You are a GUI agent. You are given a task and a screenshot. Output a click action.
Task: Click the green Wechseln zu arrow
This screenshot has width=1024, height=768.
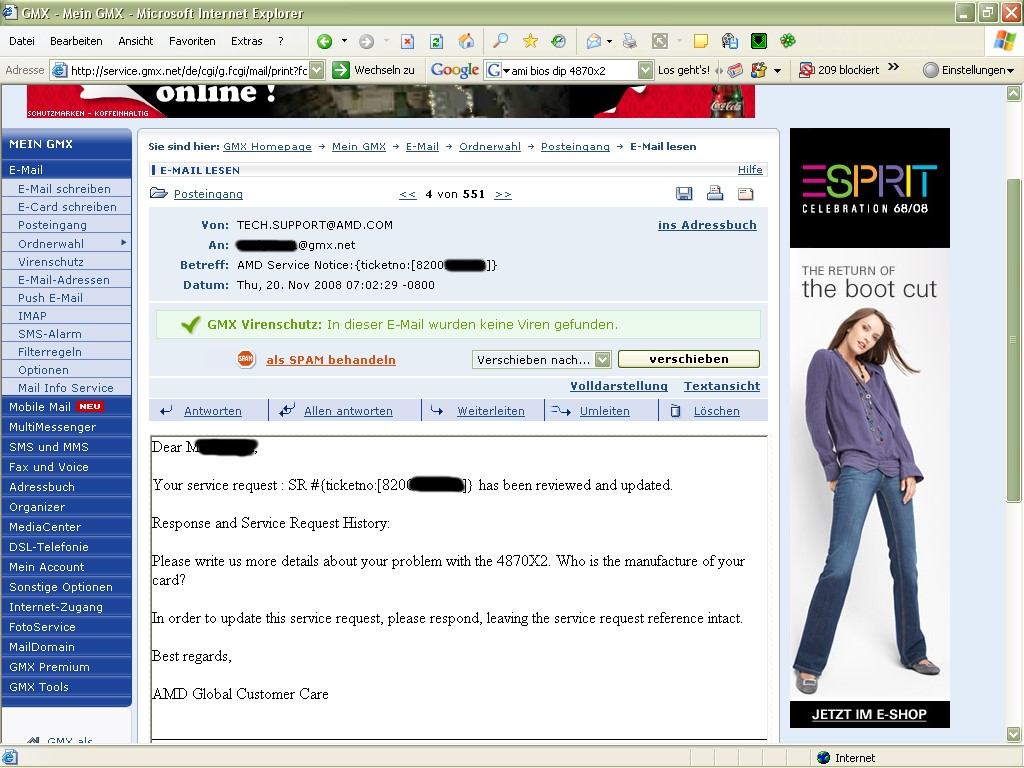pos(341,70)
